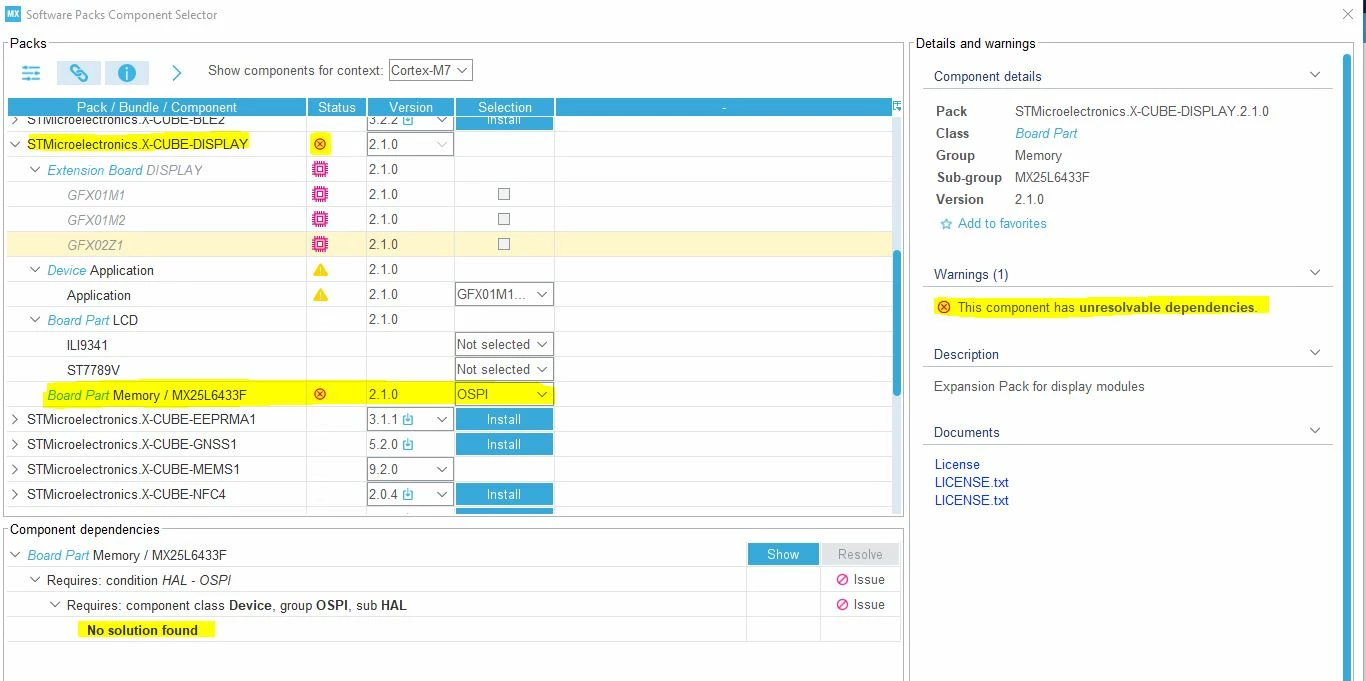Click download icon beside version 3.1.1
The width and height of the screenshot is (1366, 681).
408,420
